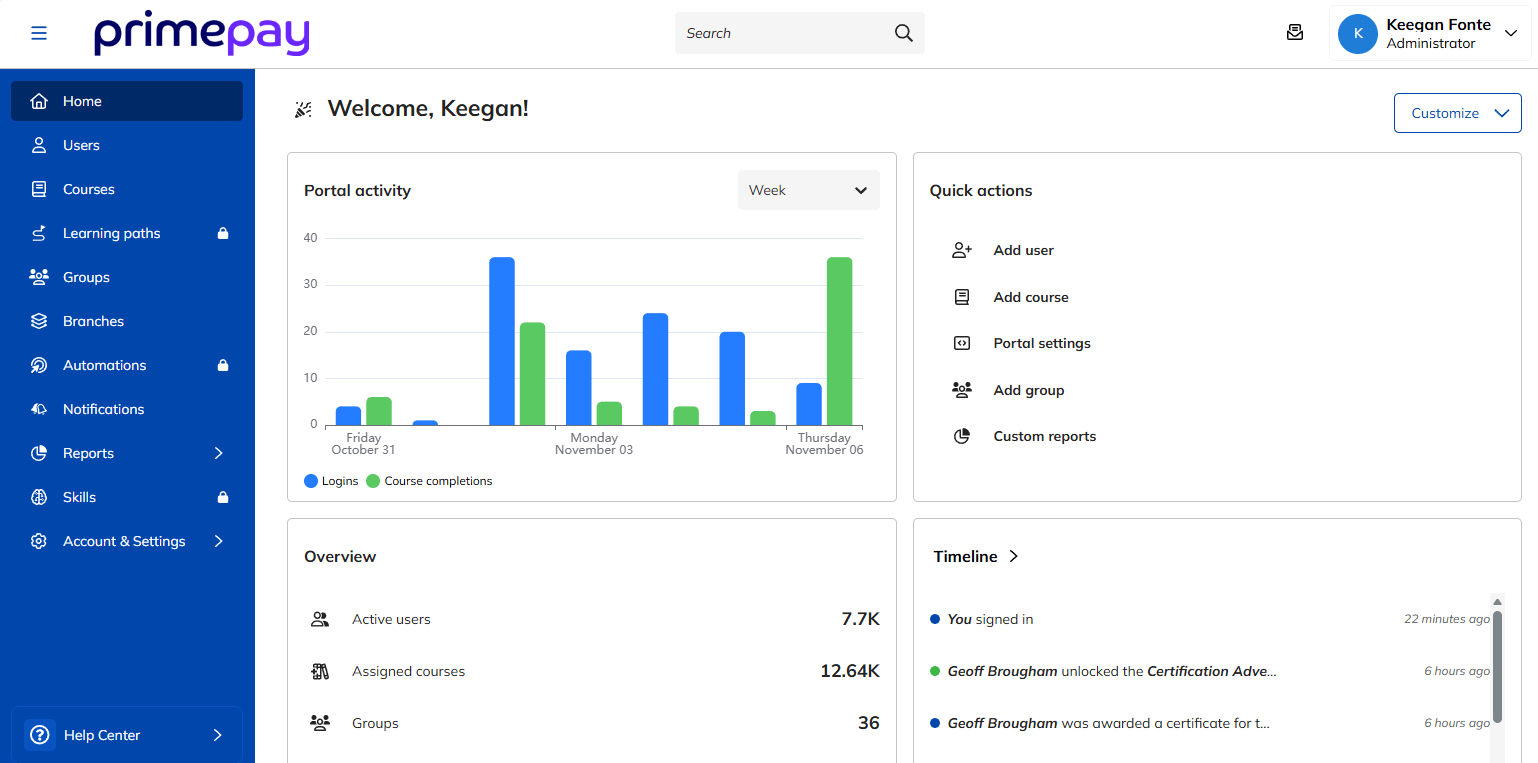Click the Custom reports pie icon
Image resolution: width=1538 pixels, height=763 pixels.
click(x=961, y=437)
